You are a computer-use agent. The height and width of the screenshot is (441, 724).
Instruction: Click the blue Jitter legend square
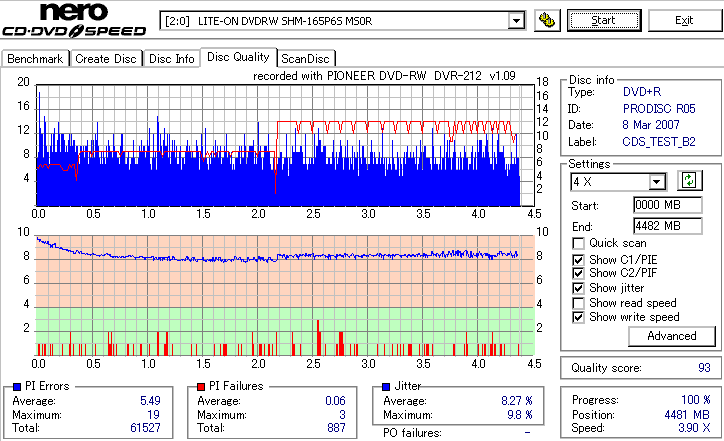tap(386, 387)
